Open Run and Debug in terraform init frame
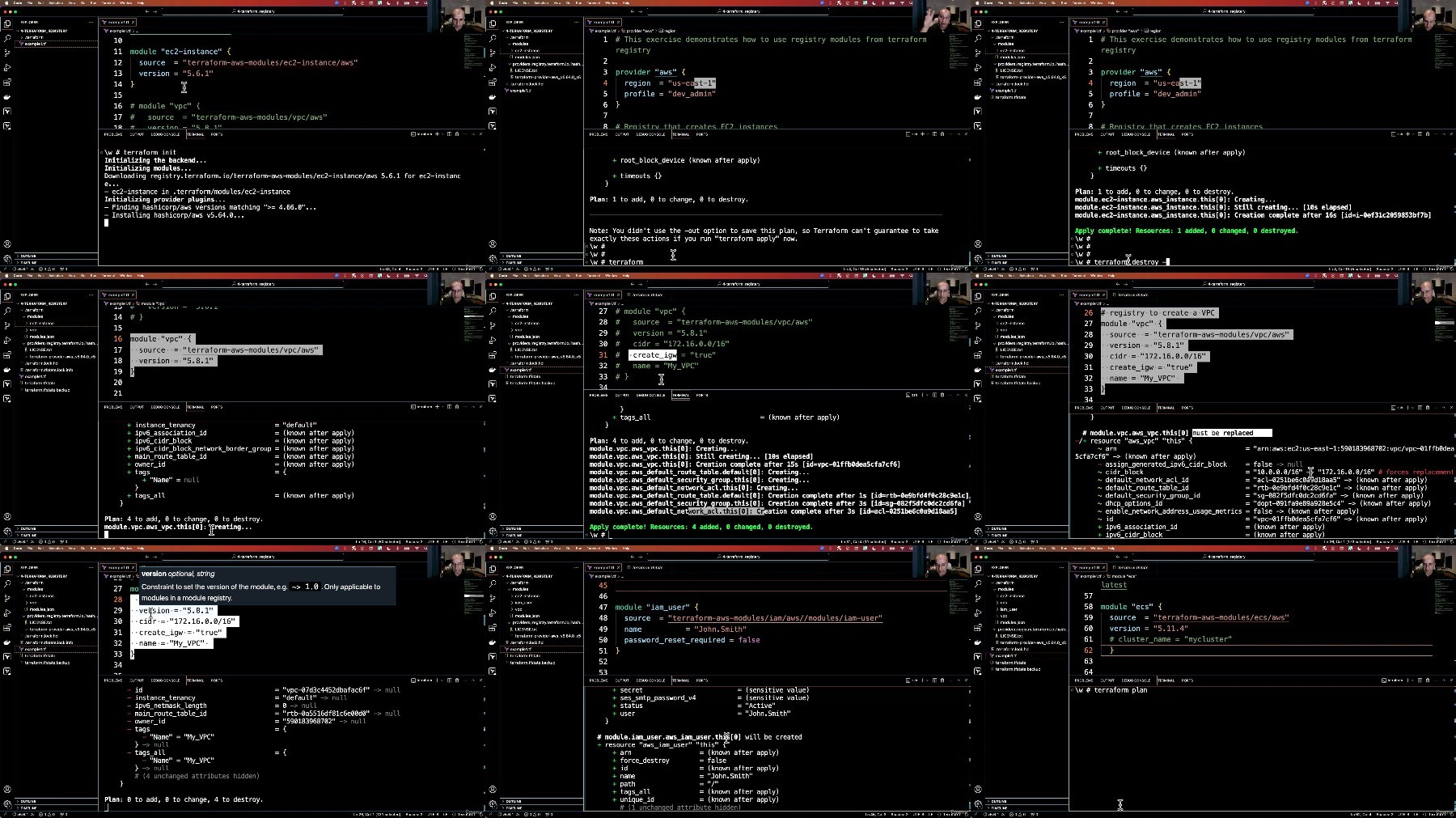 coord(7,67)
